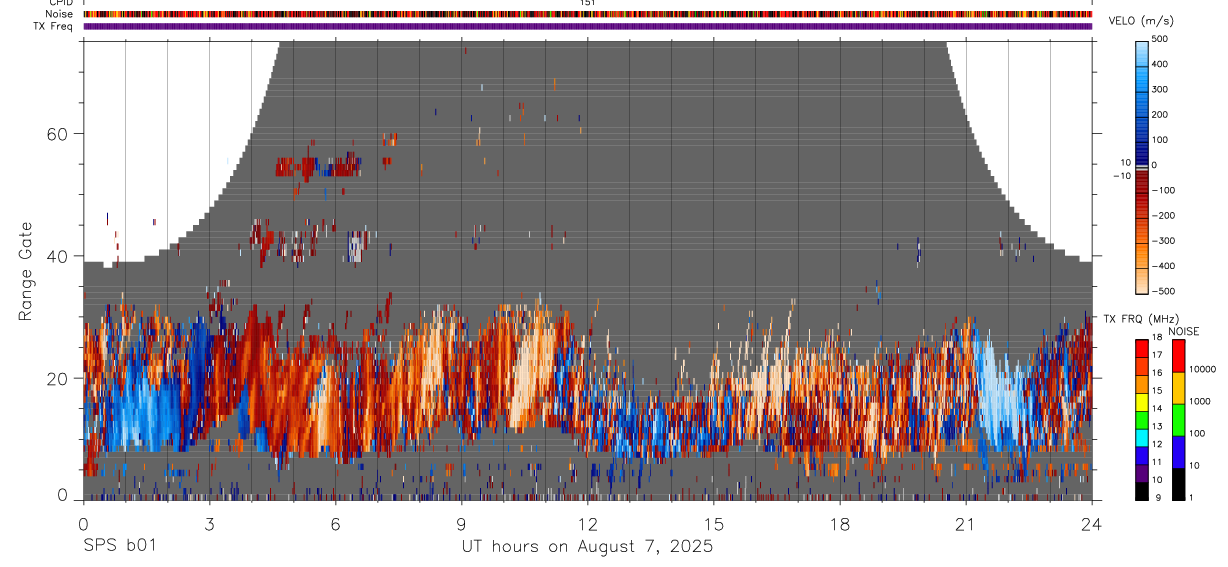Click the velocity legend value 200

pos(1162,115)
